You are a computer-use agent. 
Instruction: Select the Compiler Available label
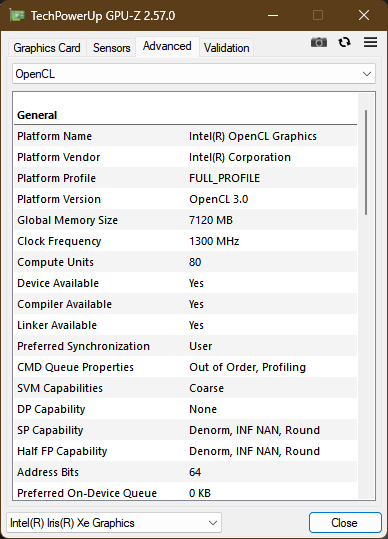64,304
